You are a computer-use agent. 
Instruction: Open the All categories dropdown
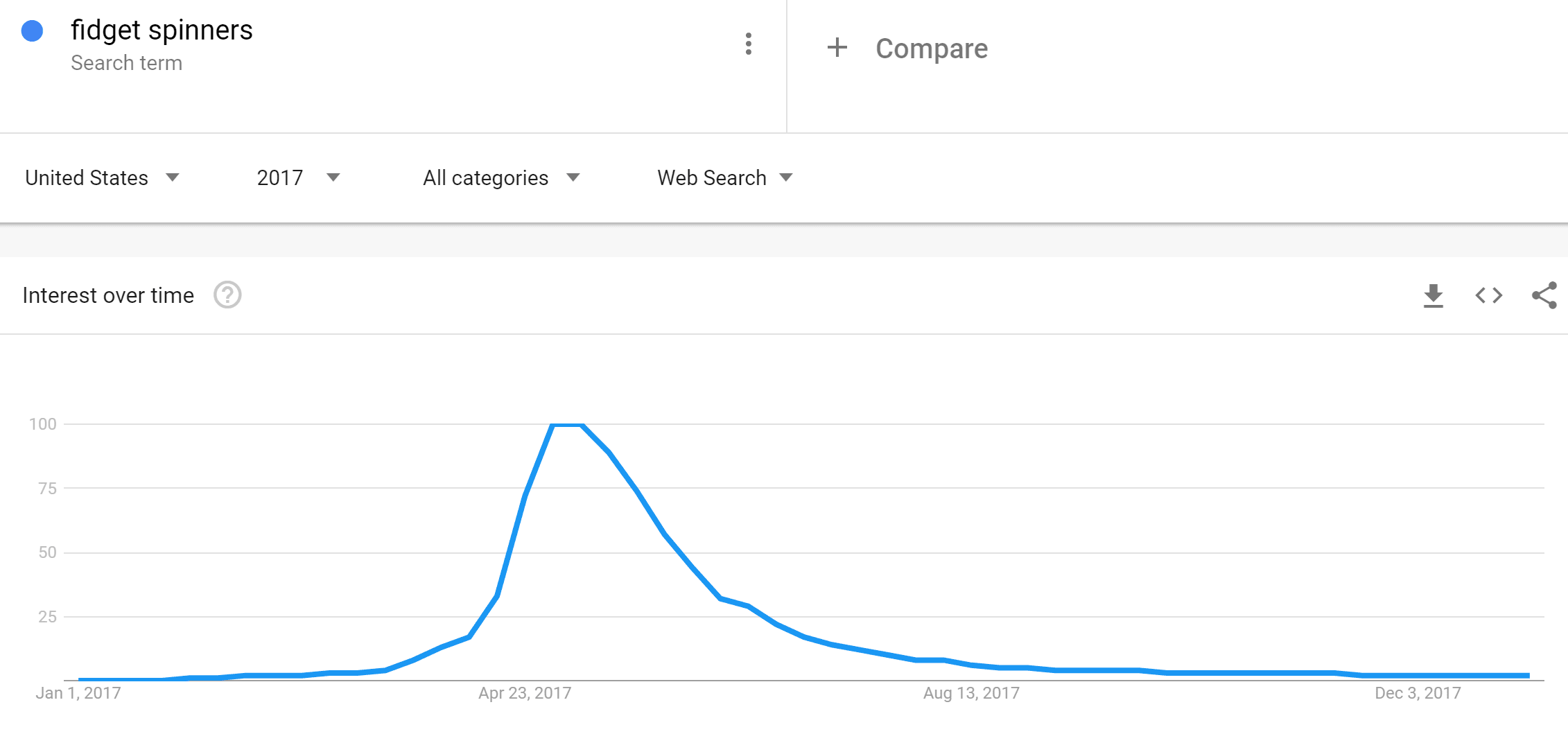pos(500,178)
